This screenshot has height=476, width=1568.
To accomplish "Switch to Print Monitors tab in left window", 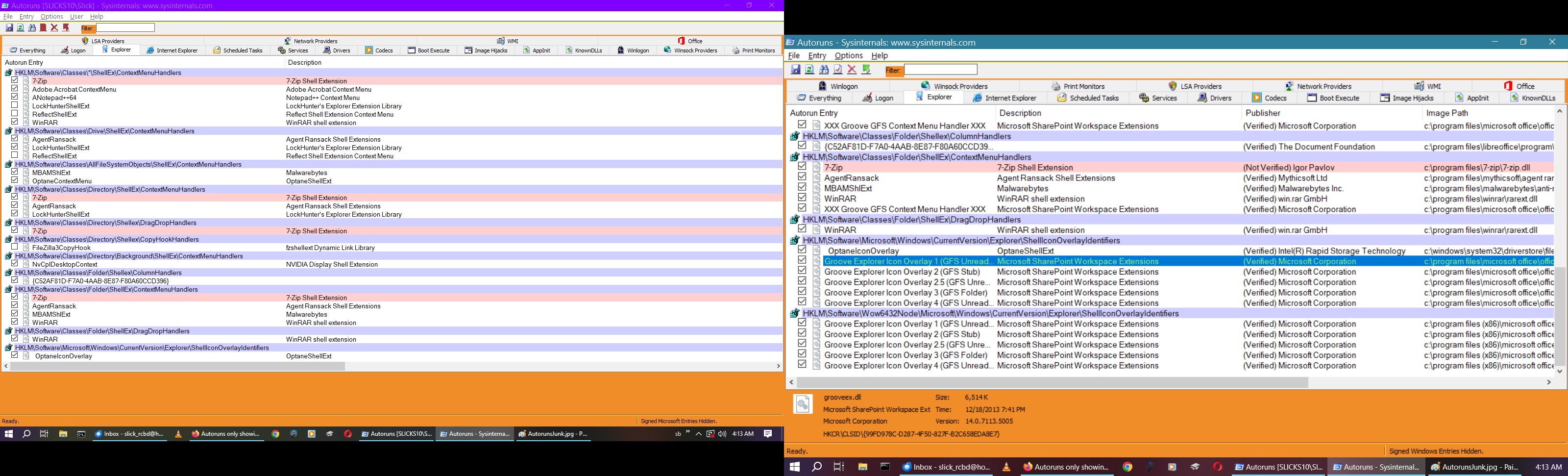I will (754, 50).
